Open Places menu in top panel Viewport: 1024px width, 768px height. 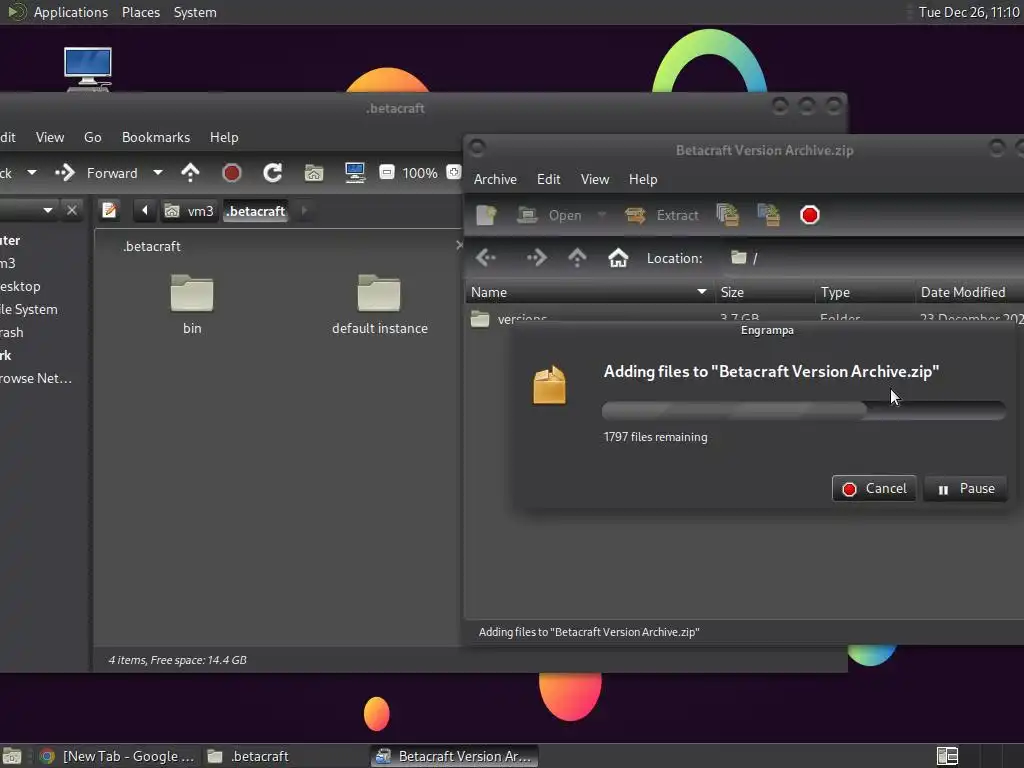141,12
